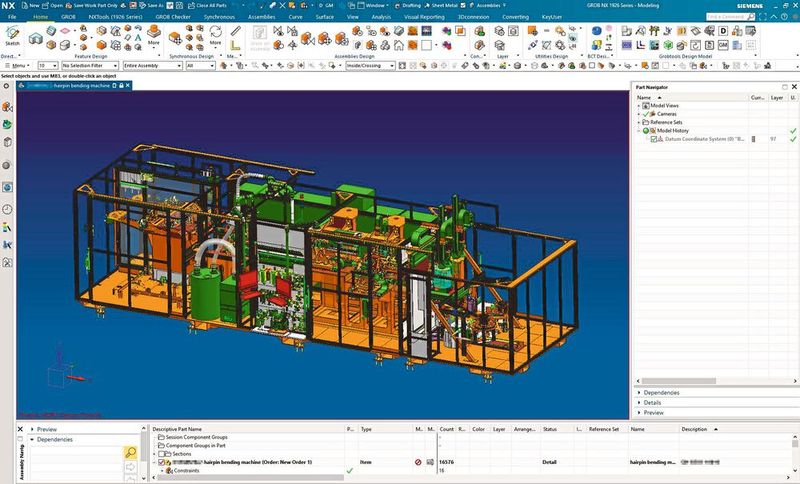The image size is (800, 484).
Task: Open the Assembly Navigator icon in left sidebar
Action: [x=7, y=107]
